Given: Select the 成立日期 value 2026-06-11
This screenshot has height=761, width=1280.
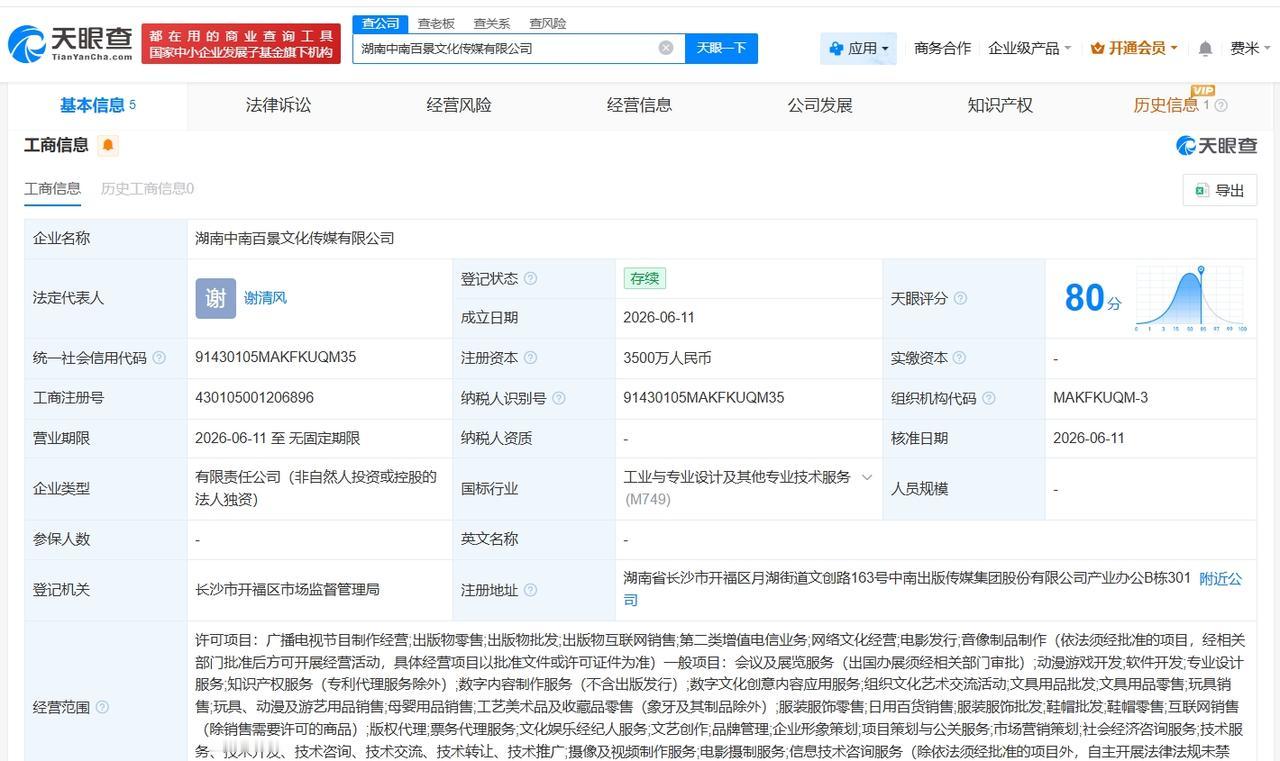Looking at the screenshot, I should pyautogui.click(x=659, y=318).
